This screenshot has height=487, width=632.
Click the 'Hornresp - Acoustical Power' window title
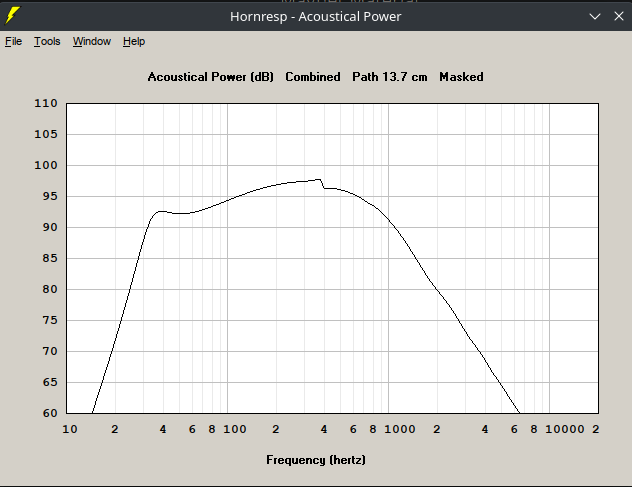click(x=316, y=17)
